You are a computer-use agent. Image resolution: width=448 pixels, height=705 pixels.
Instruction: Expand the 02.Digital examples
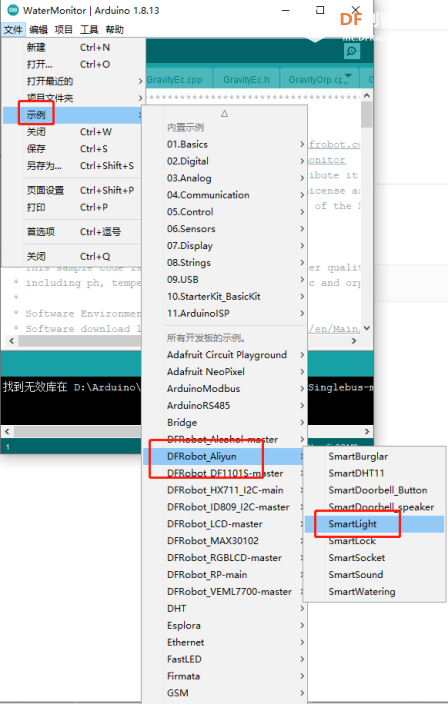(x=225, y=161)
